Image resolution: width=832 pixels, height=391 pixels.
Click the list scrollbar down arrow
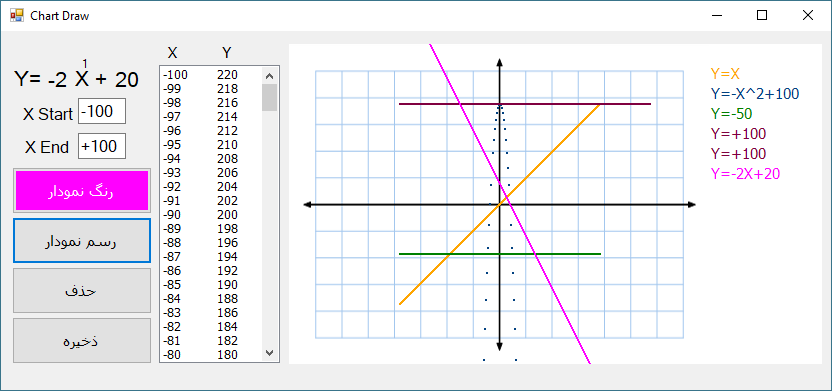[270, 353]
